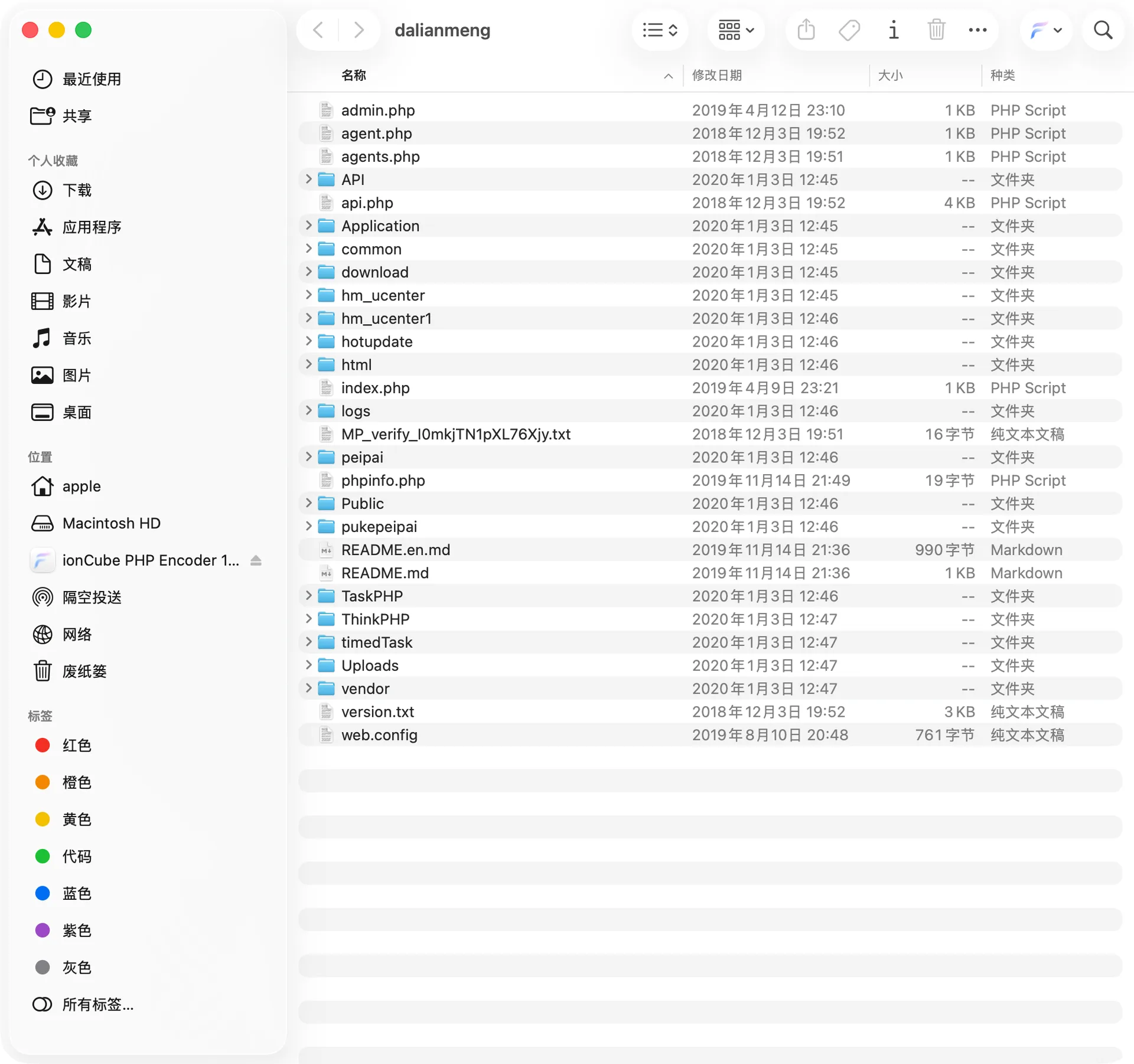This screenshot has width=1134, height=1064.
Task: Open the group-by options dropdown
Action: point(735,30)
